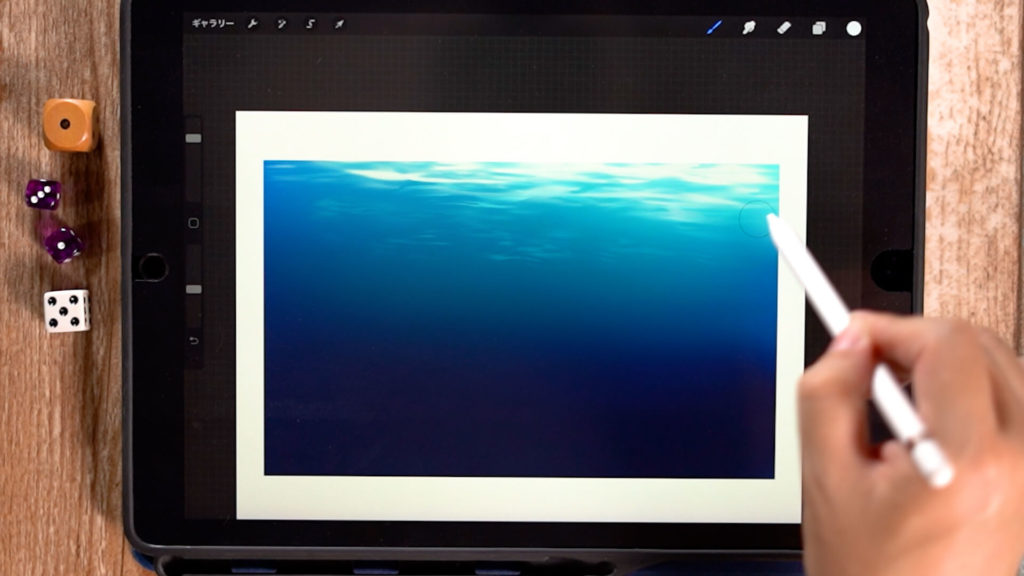Activate the Transform arrow tool
Screen dimensions: 1024x576
pos(339,24)
